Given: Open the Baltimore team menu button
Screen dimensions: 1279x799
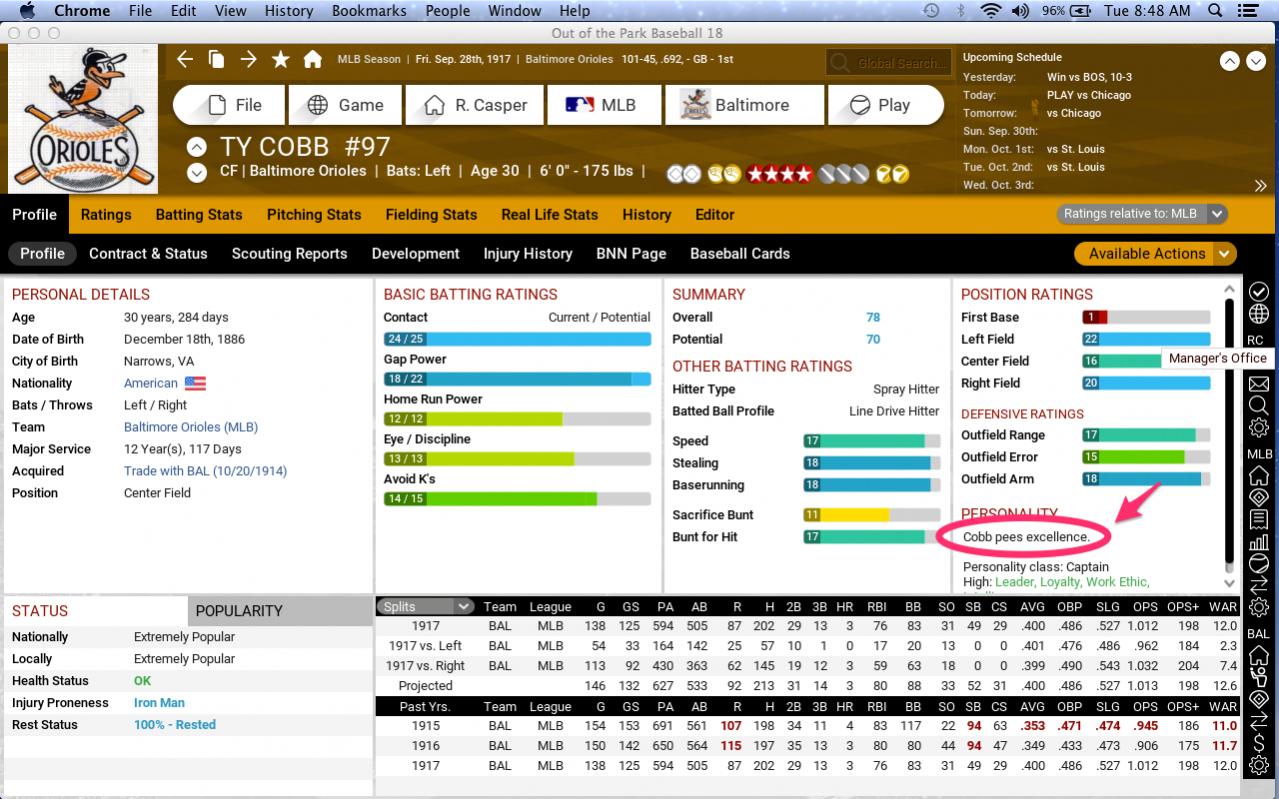Looking at the screenshot, I should click(745, 105).
